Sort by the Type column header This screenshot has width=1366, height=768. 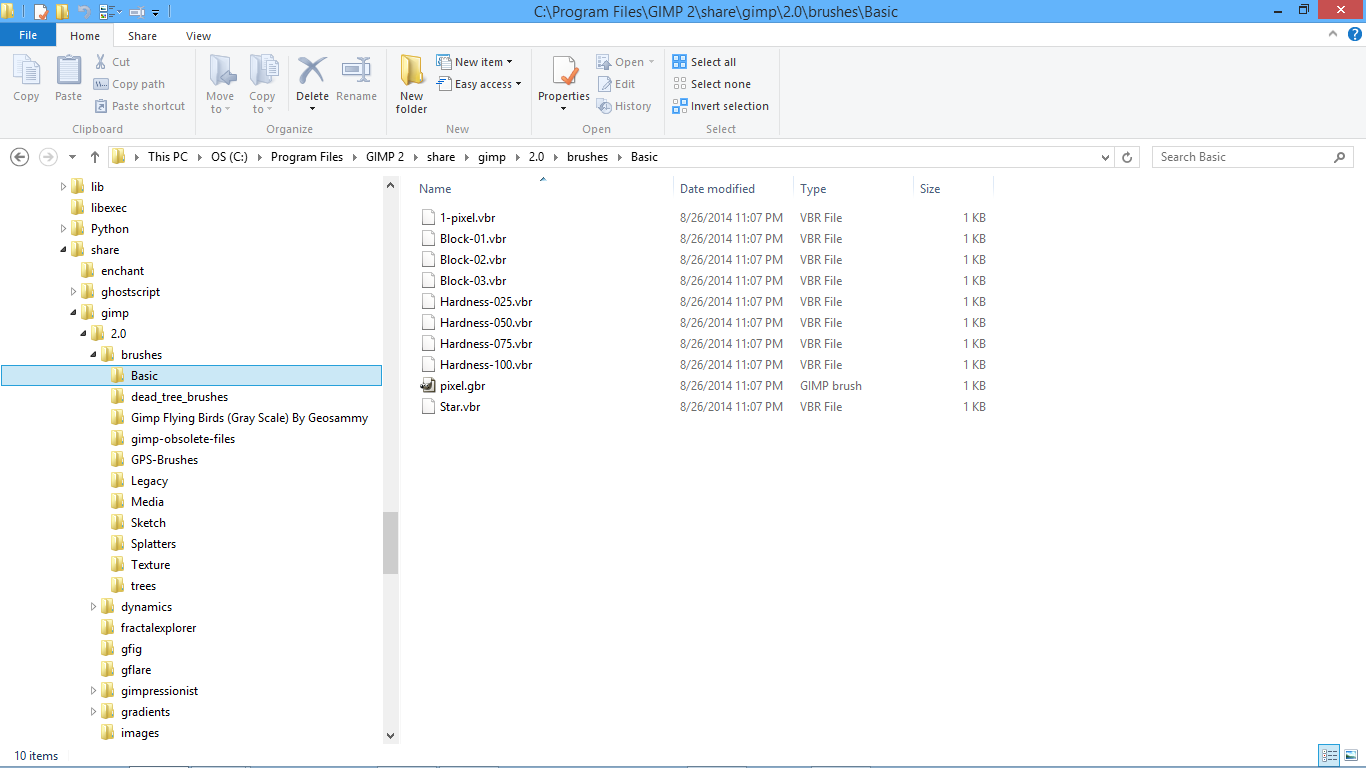pos(854,189)
